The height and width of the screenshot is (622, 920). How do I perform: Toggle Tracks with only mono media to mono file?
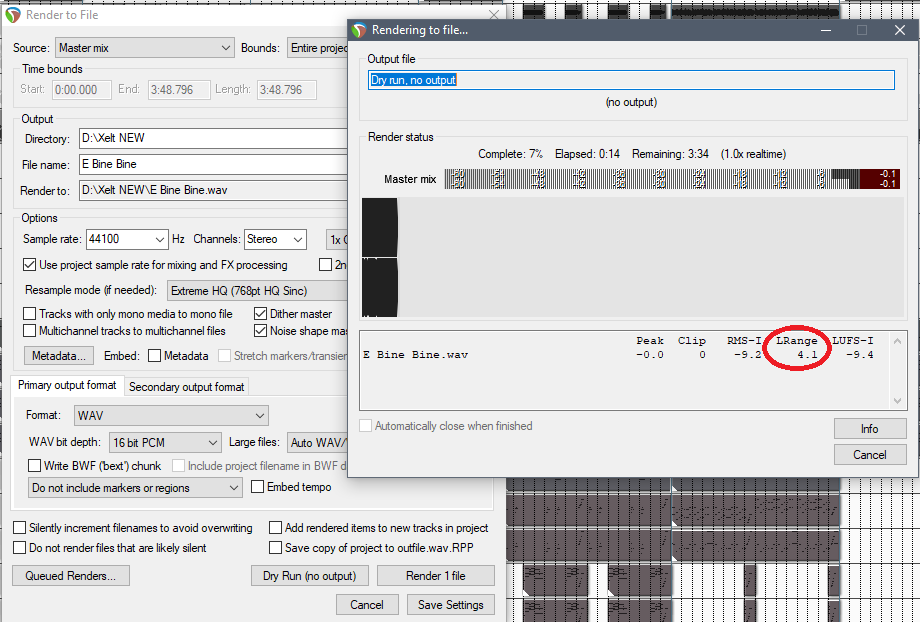pyautogui.click(x=29, y=314)
